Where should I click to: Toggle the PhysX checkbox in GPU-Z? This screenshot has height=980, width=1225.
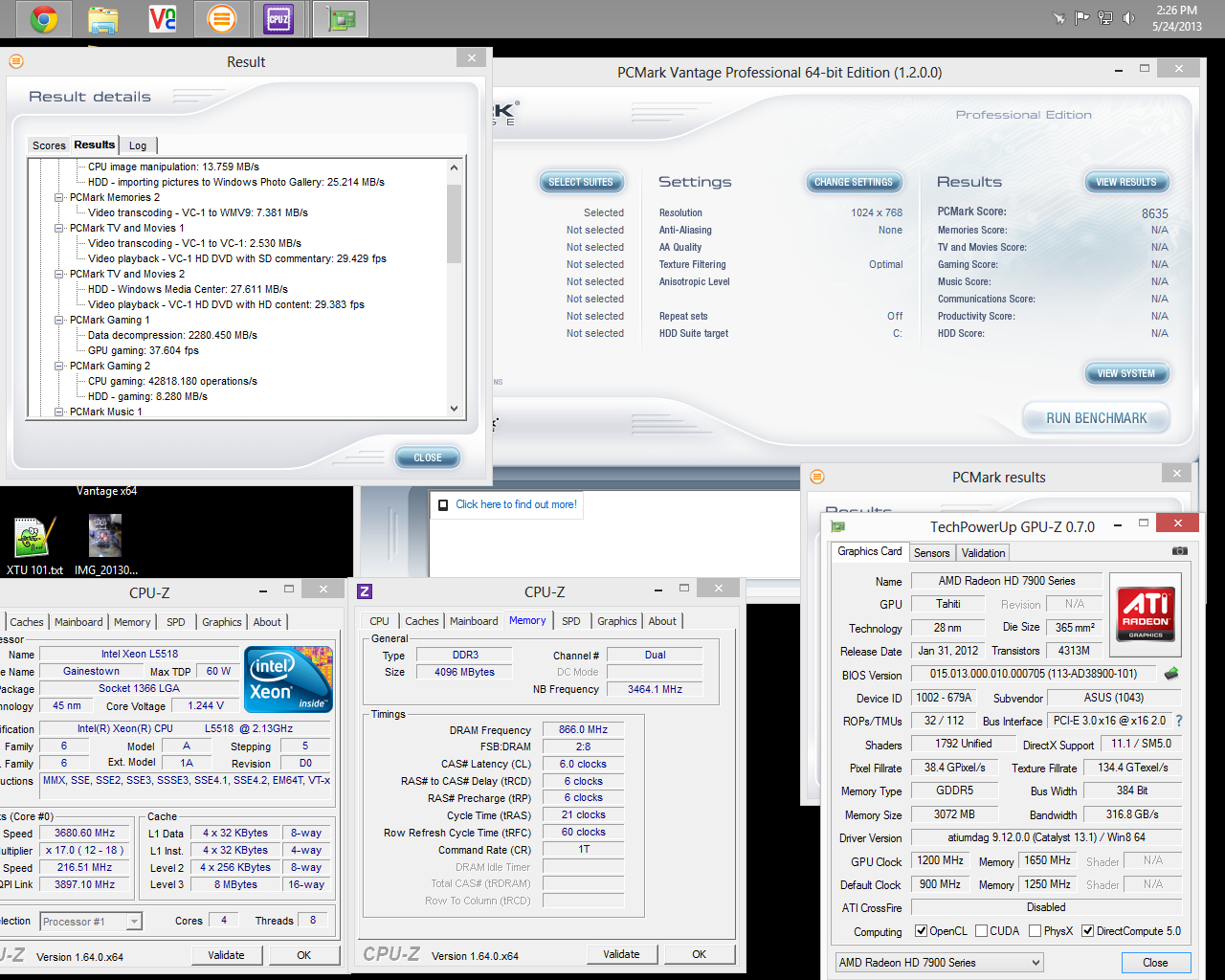(1035, 931)
